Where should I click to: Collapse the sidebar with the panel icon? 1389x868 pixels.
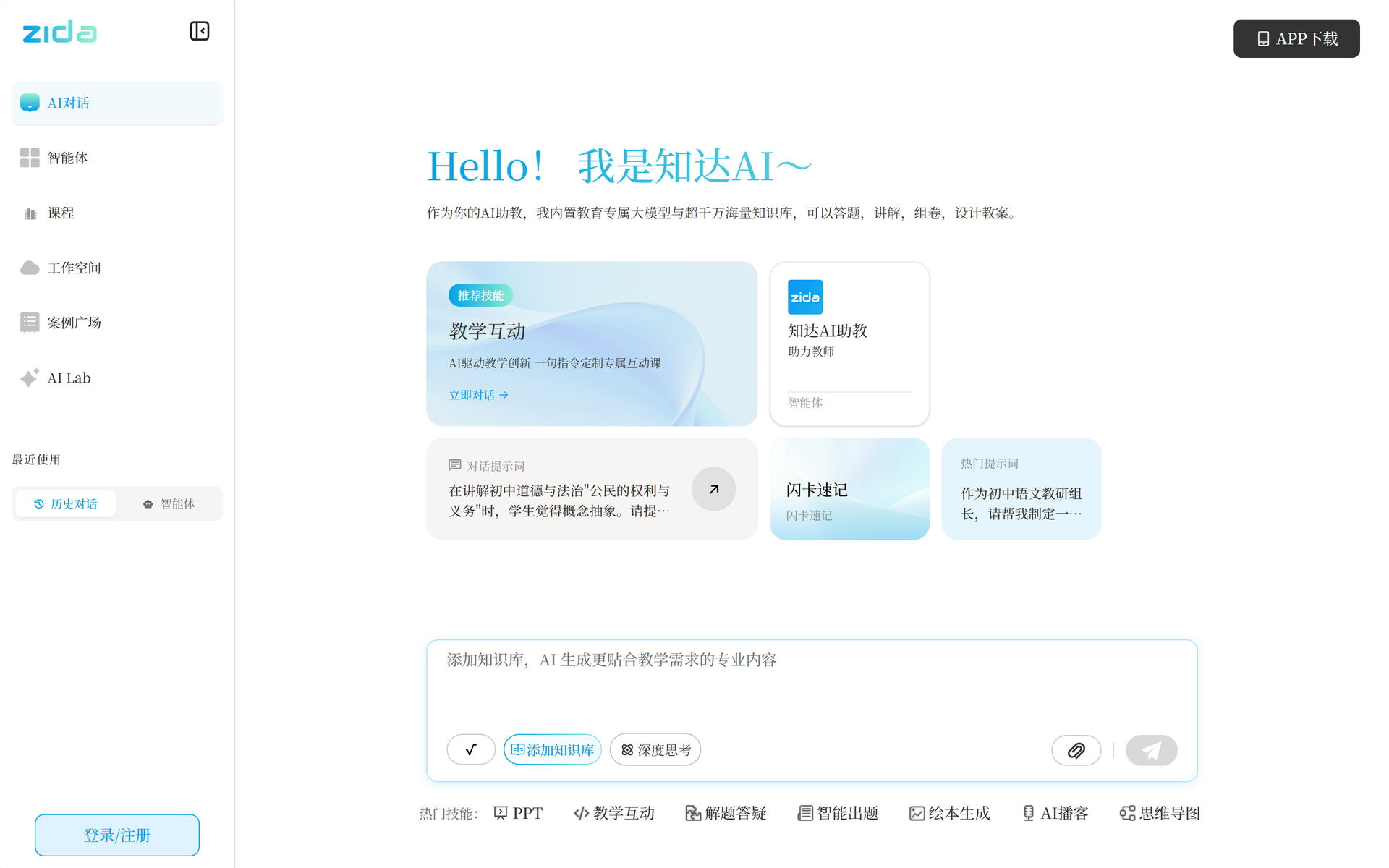200,31
